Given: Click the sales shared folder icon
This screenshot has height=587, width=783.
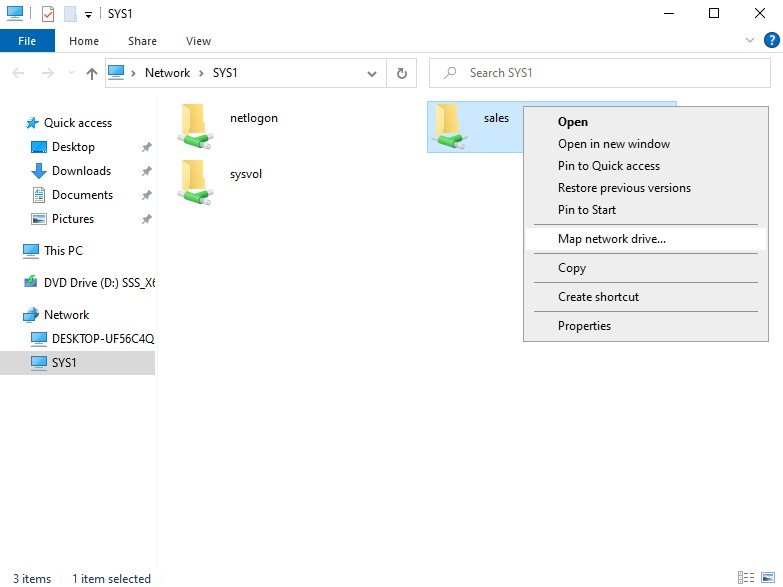Looking at the screenshot, I should (449, 126).
